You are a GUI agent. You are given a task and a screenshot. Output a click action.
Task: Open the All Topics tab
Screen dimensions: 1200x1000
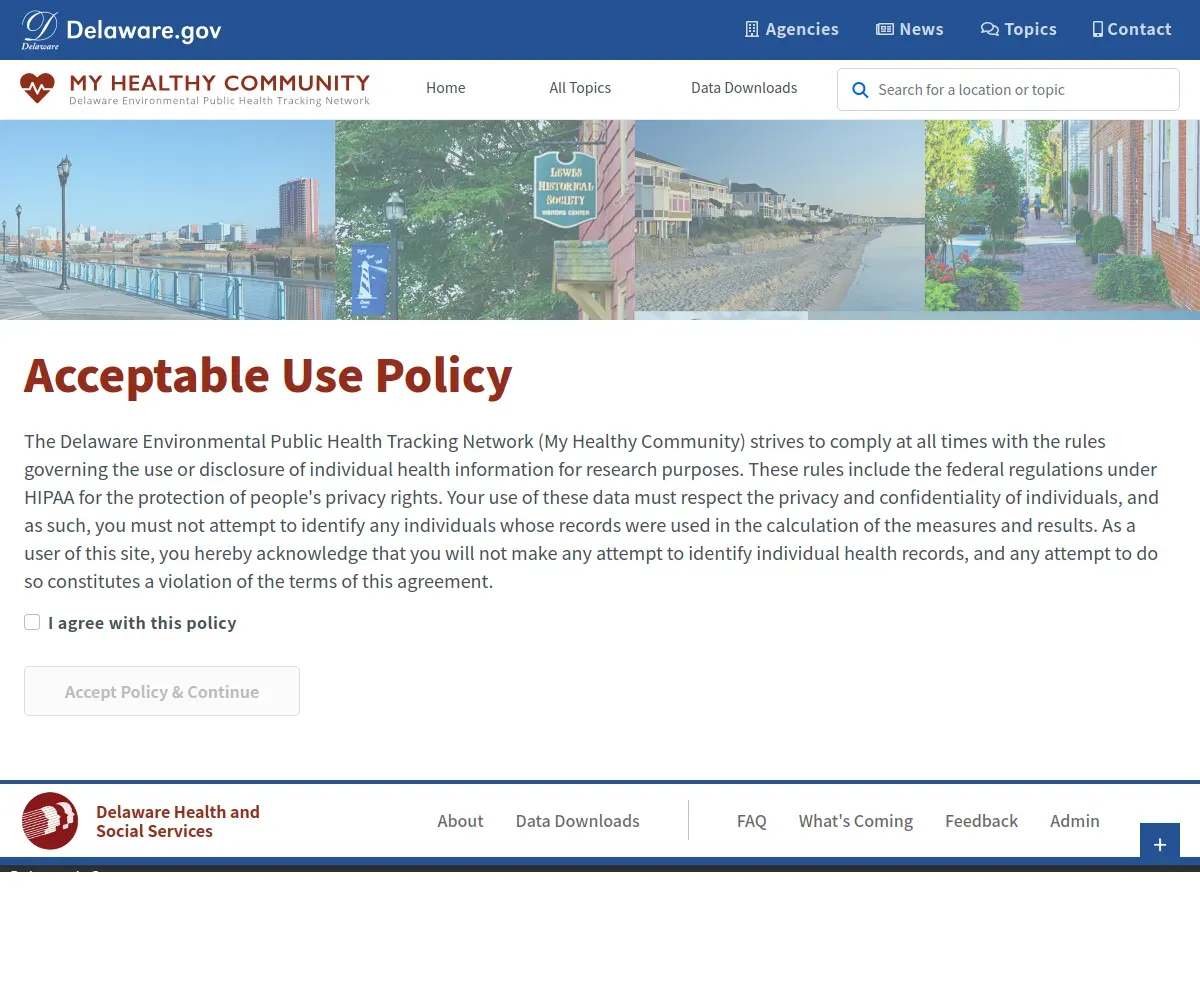click(580, 88)
